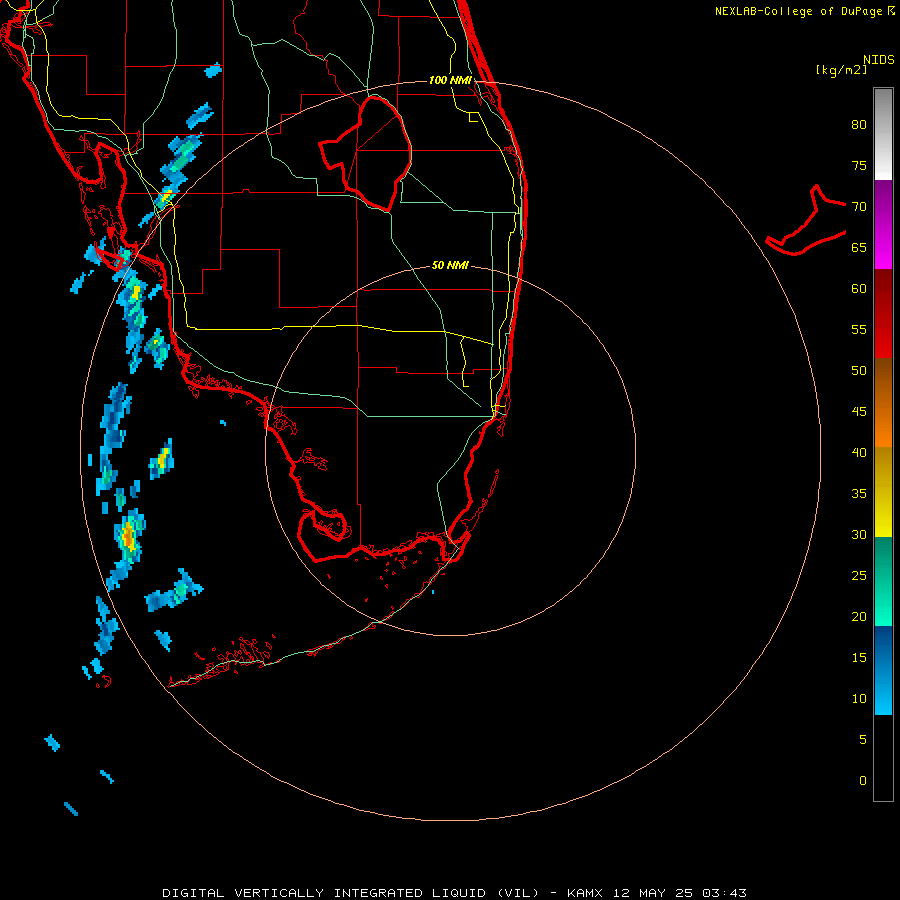Click the 50 NMI range ring label

(x=450, y=265)
